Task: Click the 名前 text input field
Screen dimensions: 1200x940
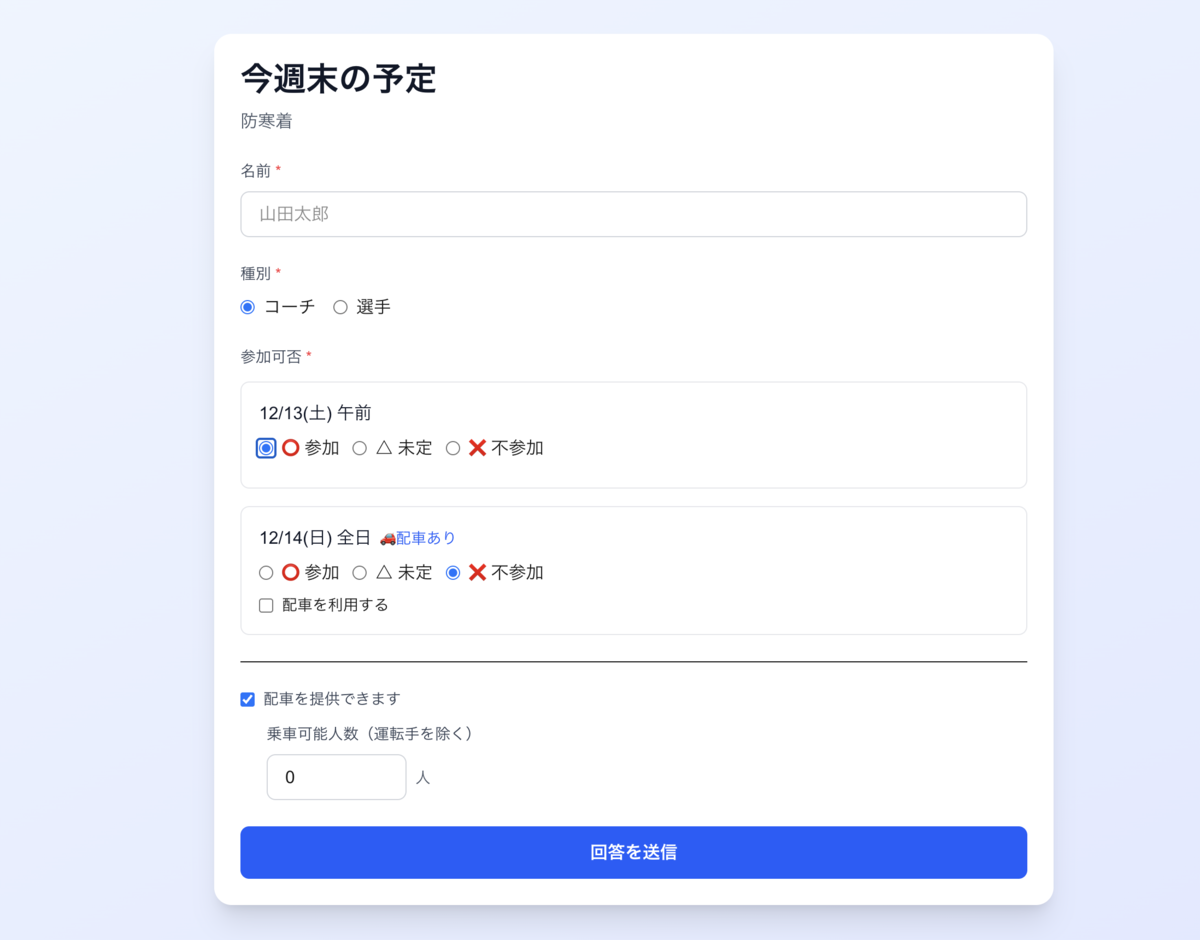Action: click(x=633, y=214)
